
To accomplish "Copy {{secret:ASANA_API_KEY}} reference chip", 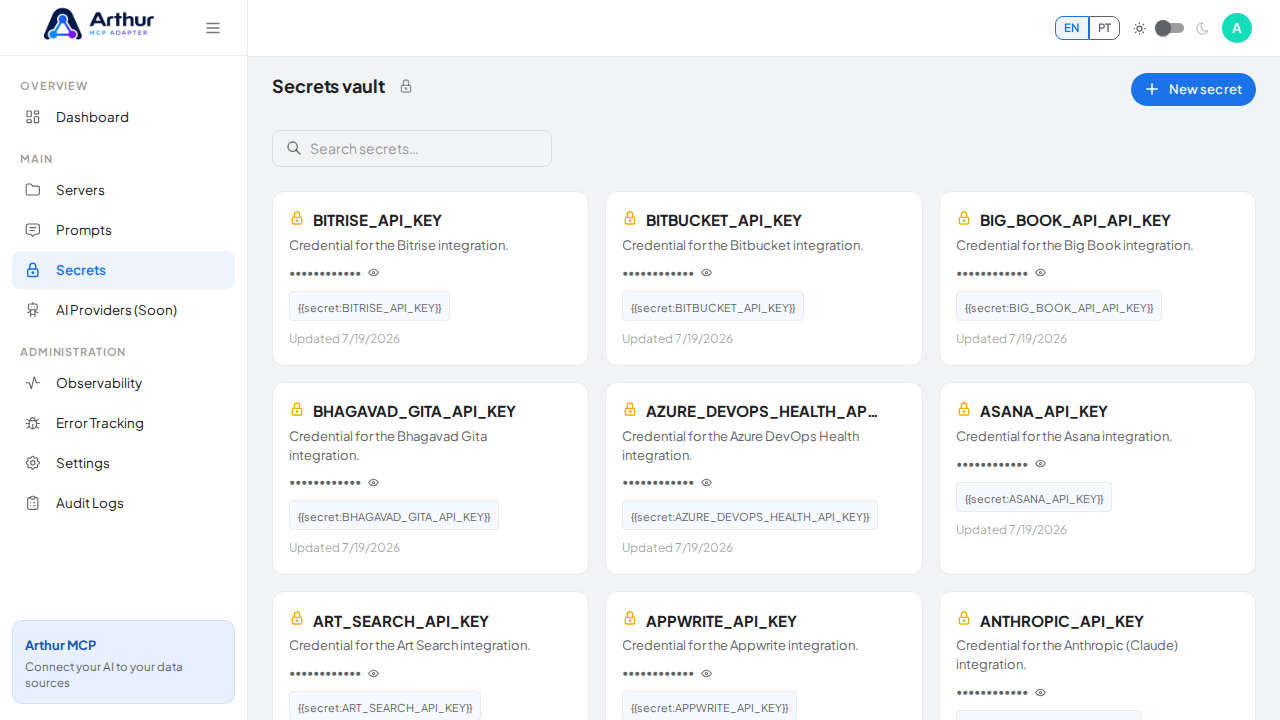I will 1034,497.
